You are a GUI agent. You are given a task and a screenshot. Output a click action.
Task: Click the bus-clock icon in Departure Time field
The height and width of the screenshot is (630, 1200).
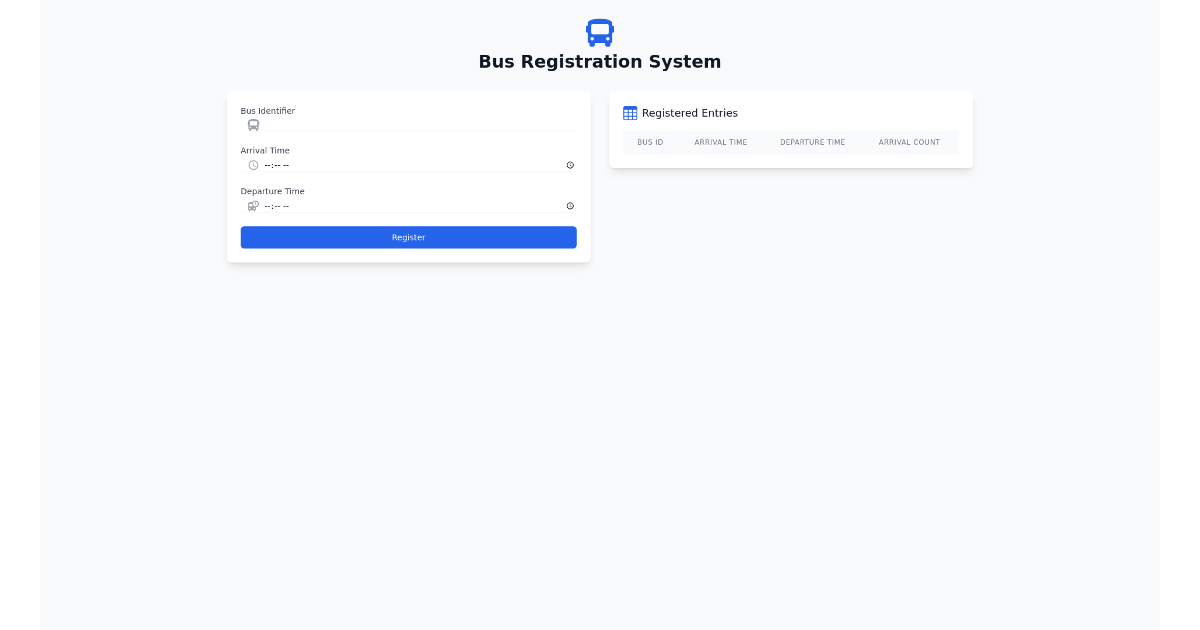point(253,206)
